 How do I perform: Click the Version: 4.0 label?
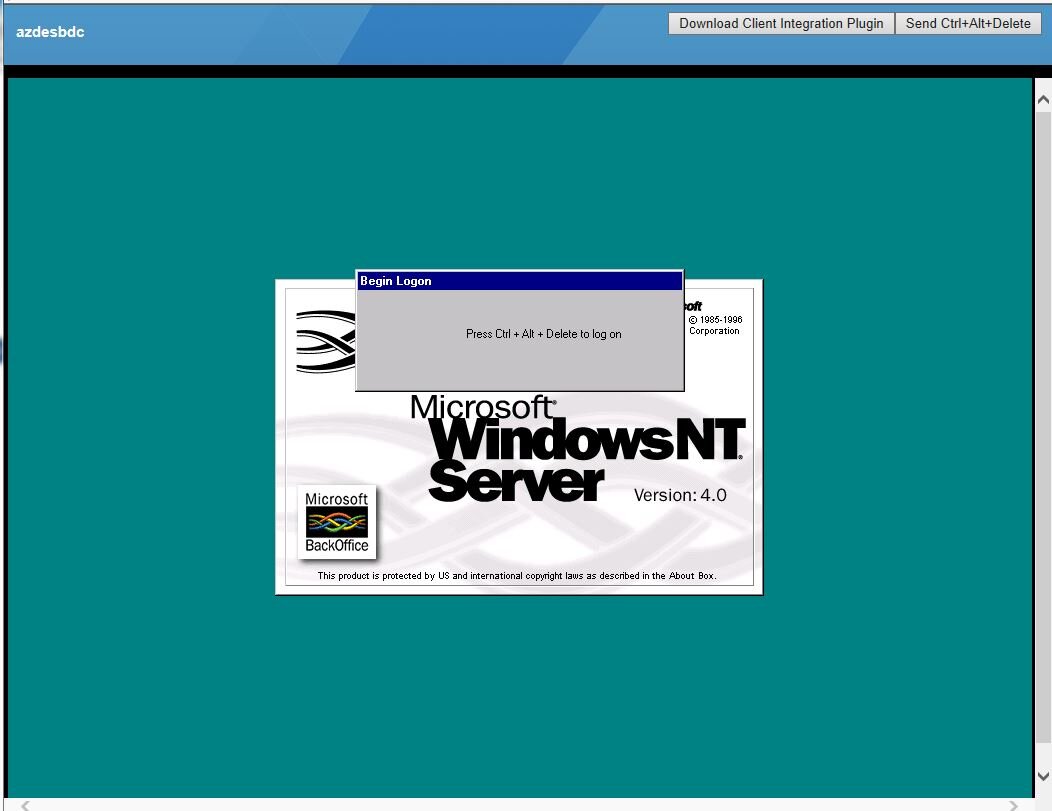coord(680,495)
